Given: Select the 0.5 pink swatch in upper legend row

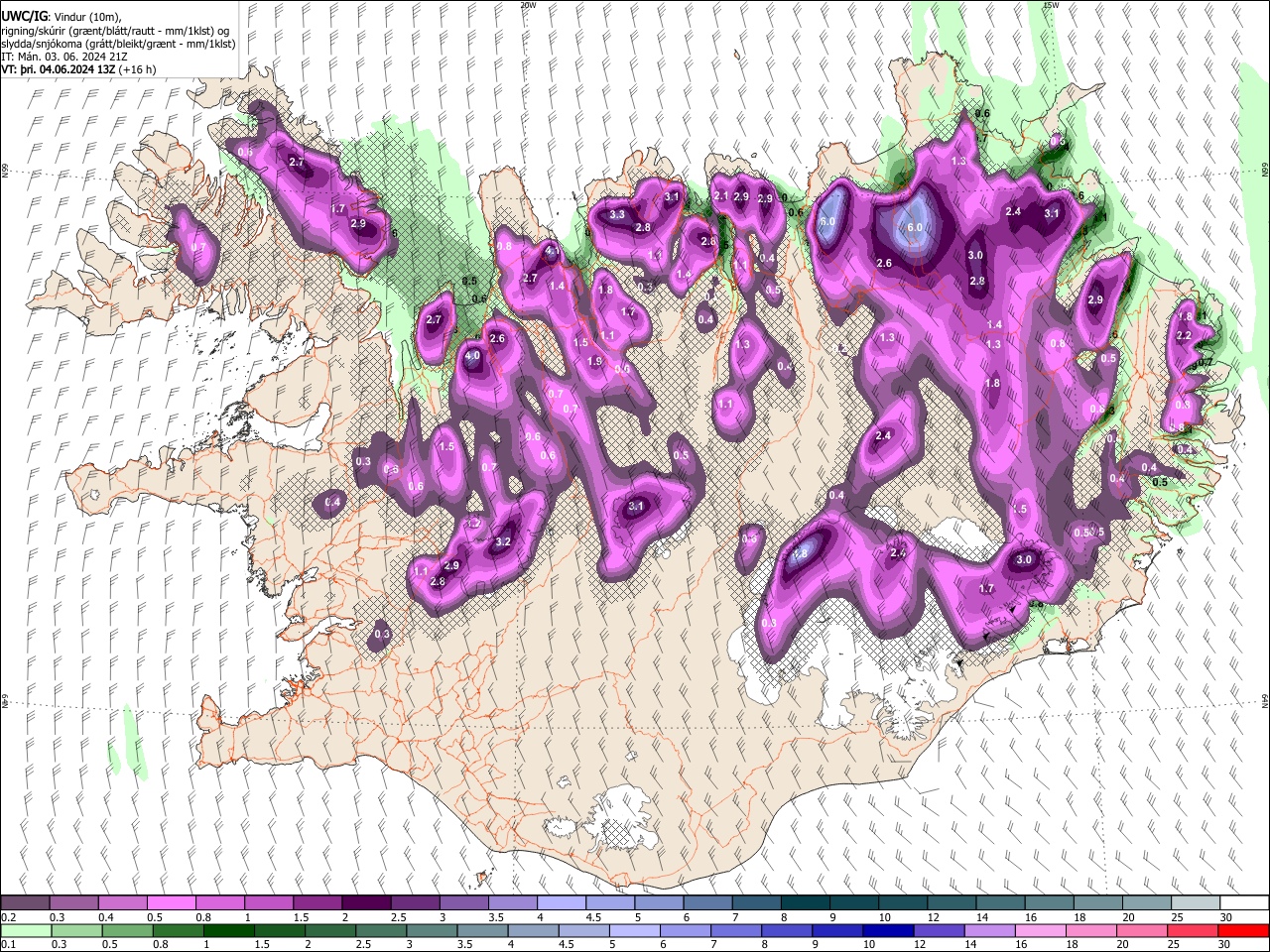Looking at the screenshot, I should [x=172, y=902].
